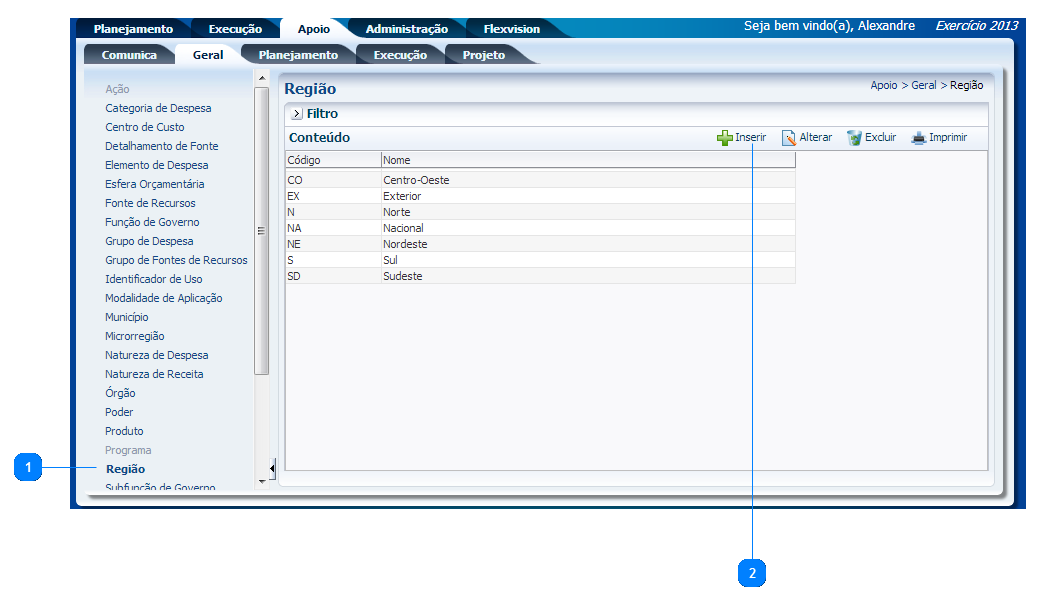Click the green plus Inserir icon
The width and height of the screenshot is (1044, 597).
tap(725, 138)
